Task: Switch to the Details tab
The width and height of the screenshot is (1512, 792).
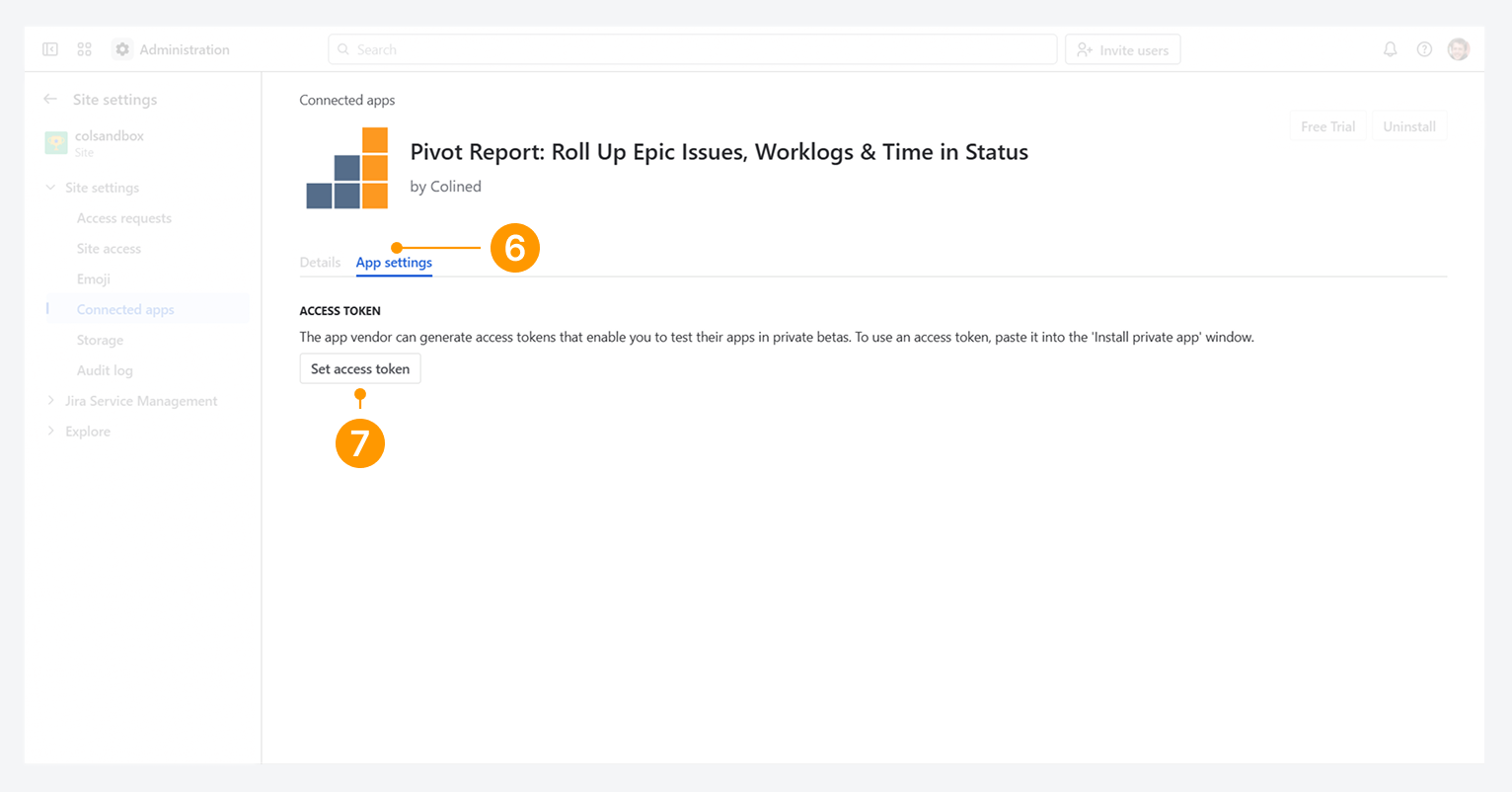Action: [x=320, y=263]
